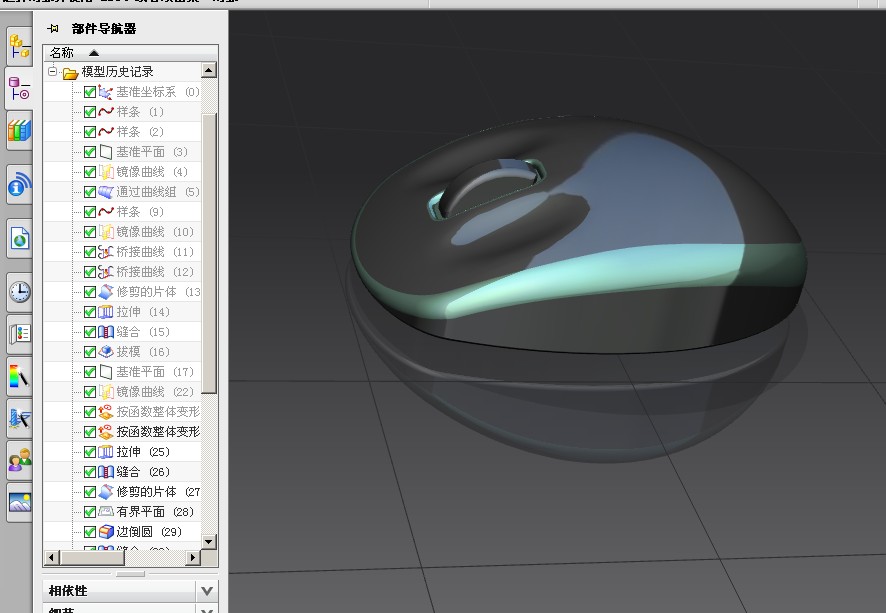Uncheck the 基准平面 (17) checkbox
Screen dimensions: 886x613
[90, 372]
